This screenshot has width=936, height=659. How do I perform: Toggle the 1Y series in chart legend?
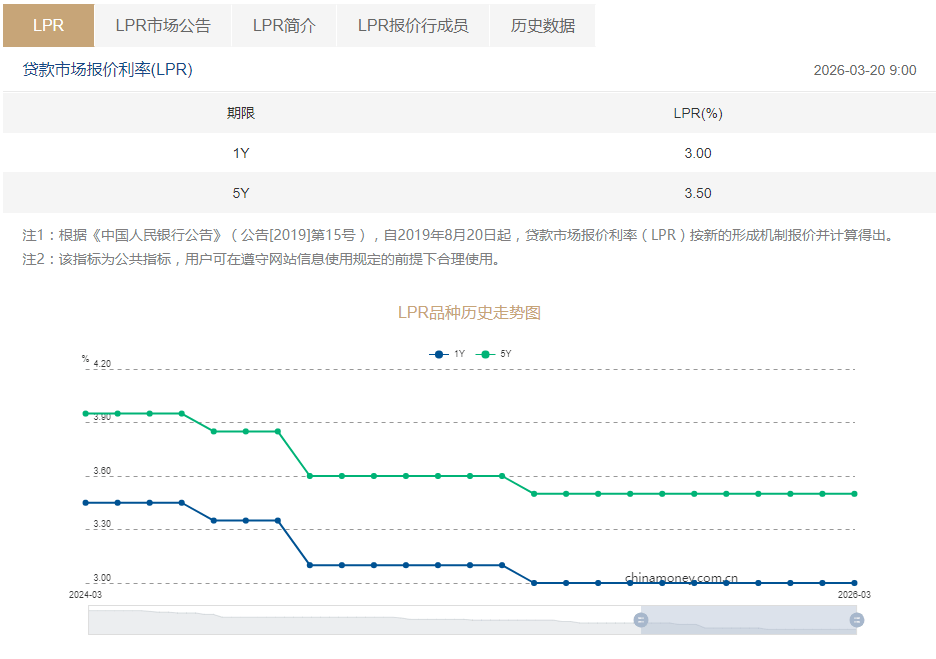(447, 354)
